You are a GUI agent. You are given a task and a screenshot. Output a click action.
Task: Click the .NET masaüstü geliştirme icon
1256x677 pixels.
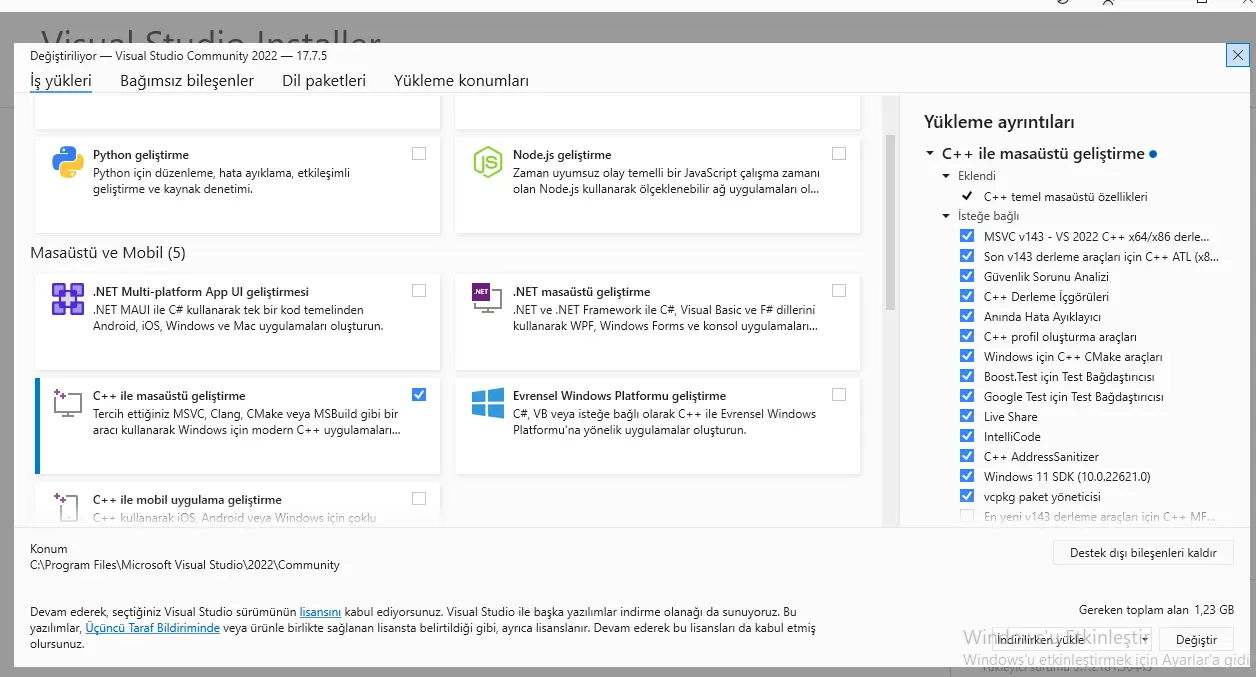point(487,299)
